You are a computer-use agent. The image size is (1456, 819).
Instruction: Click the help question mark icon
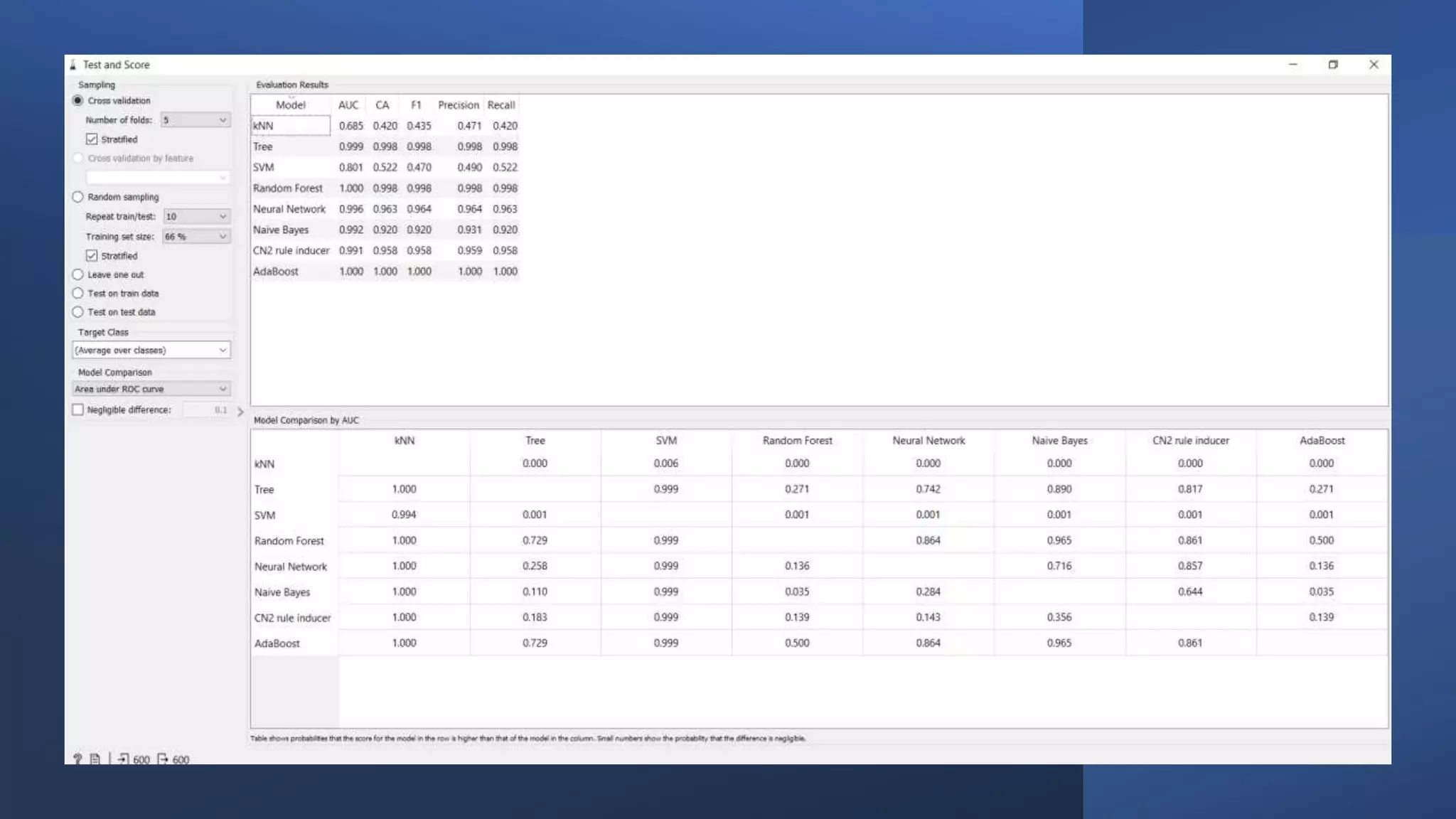pyautogui.click(x=77, y=759)
